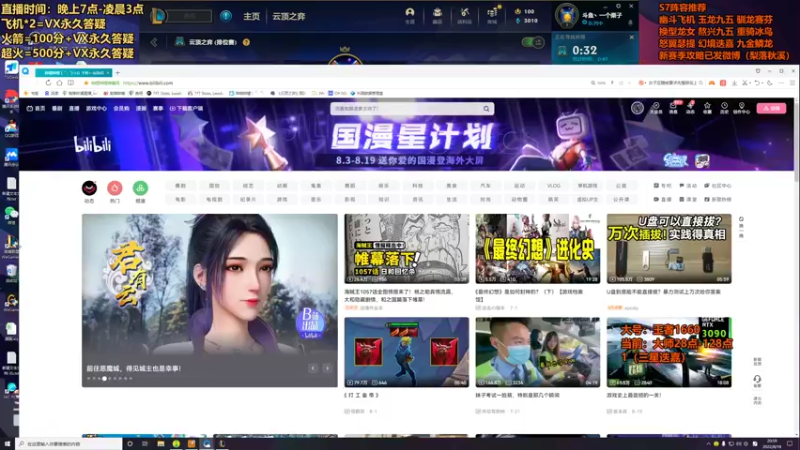Click the League of Legends logo icon

(158, 16)
